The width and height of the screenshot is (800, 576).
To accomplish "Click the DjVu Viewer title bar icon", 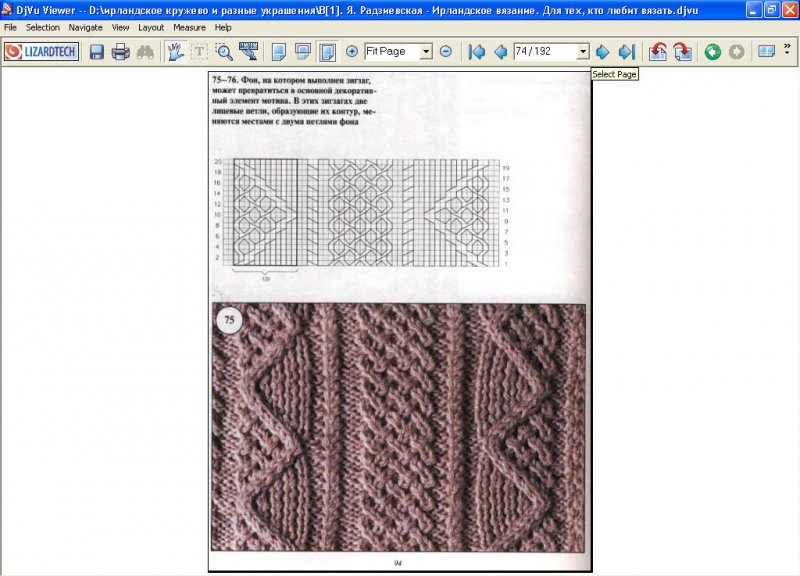I will (x=7, y=9).
